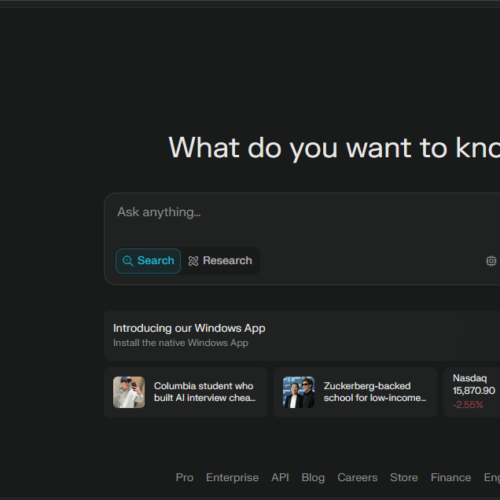
Task: Open the Careers footer link
Action: pos(357,477)
